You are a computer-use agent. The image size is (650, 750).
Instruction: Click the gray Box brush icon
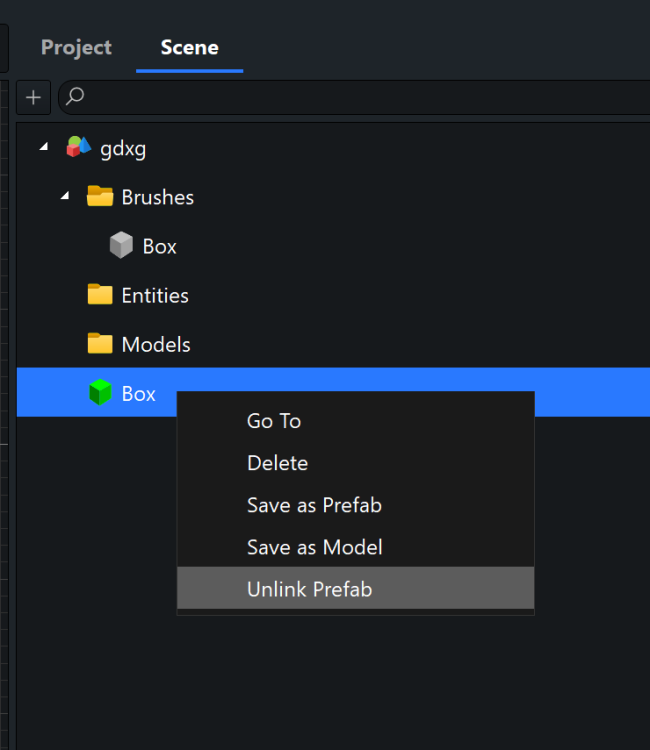(121, 246)
